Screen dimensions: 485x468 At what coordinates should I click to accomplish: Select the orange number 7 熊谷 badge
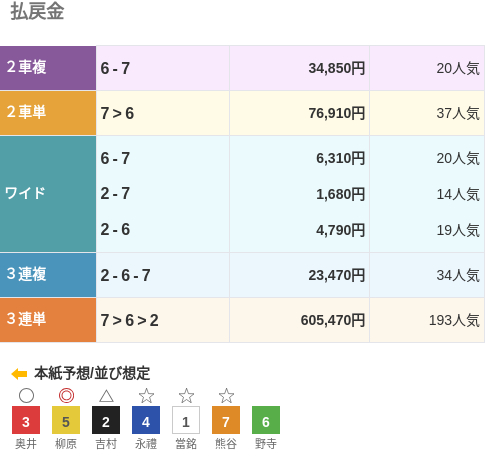(226, 420)
